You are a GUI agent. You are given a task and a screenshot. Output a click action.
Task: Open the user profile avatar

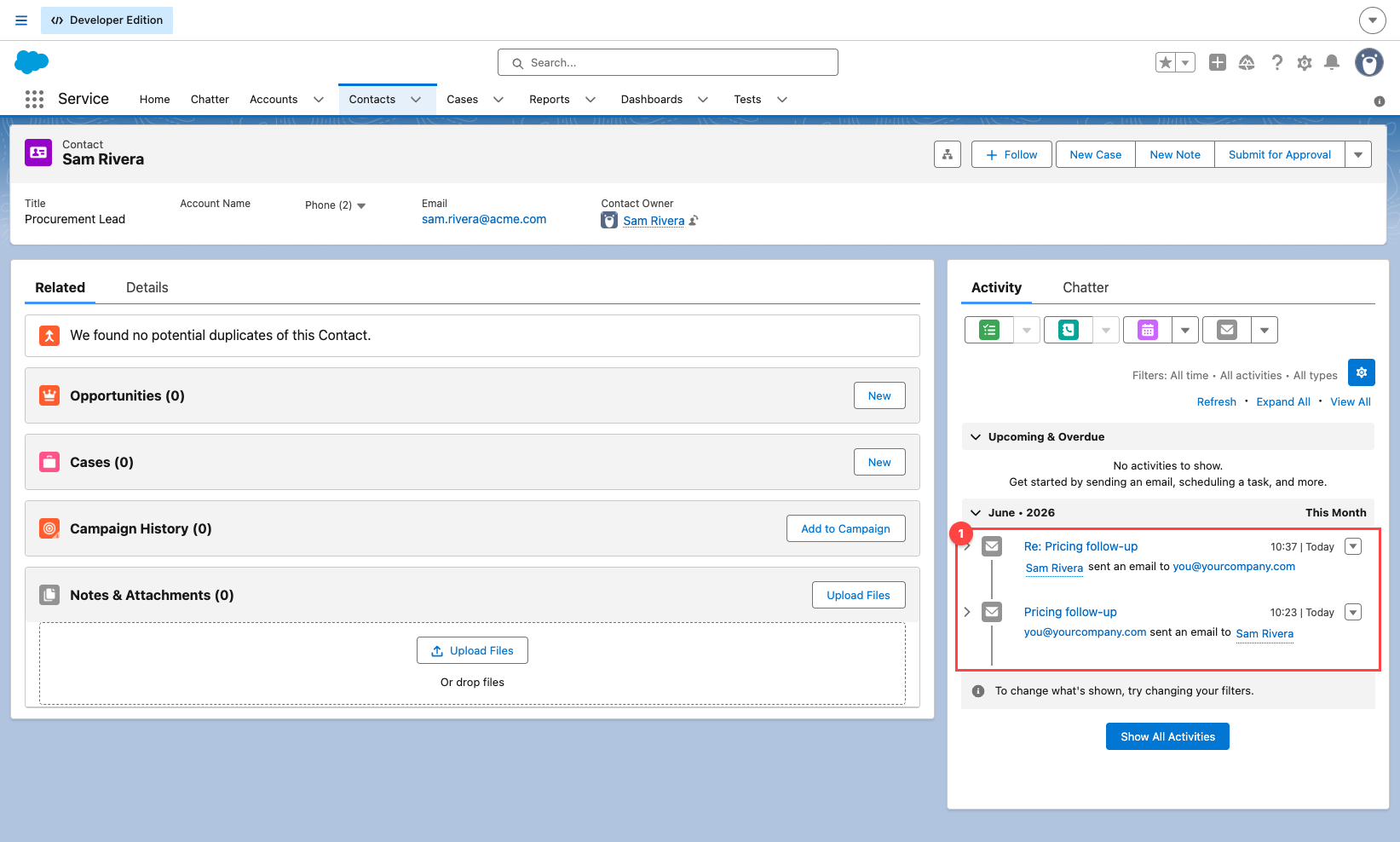(x=1369, y=62)
